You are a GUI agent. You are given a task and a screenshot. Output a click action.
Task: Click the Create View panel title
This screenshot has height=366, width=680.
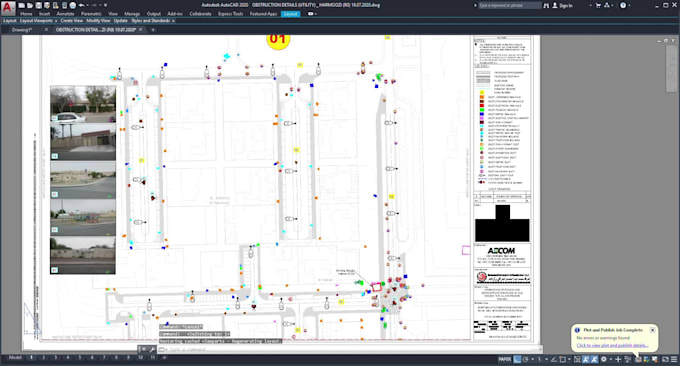coord(72,21)
